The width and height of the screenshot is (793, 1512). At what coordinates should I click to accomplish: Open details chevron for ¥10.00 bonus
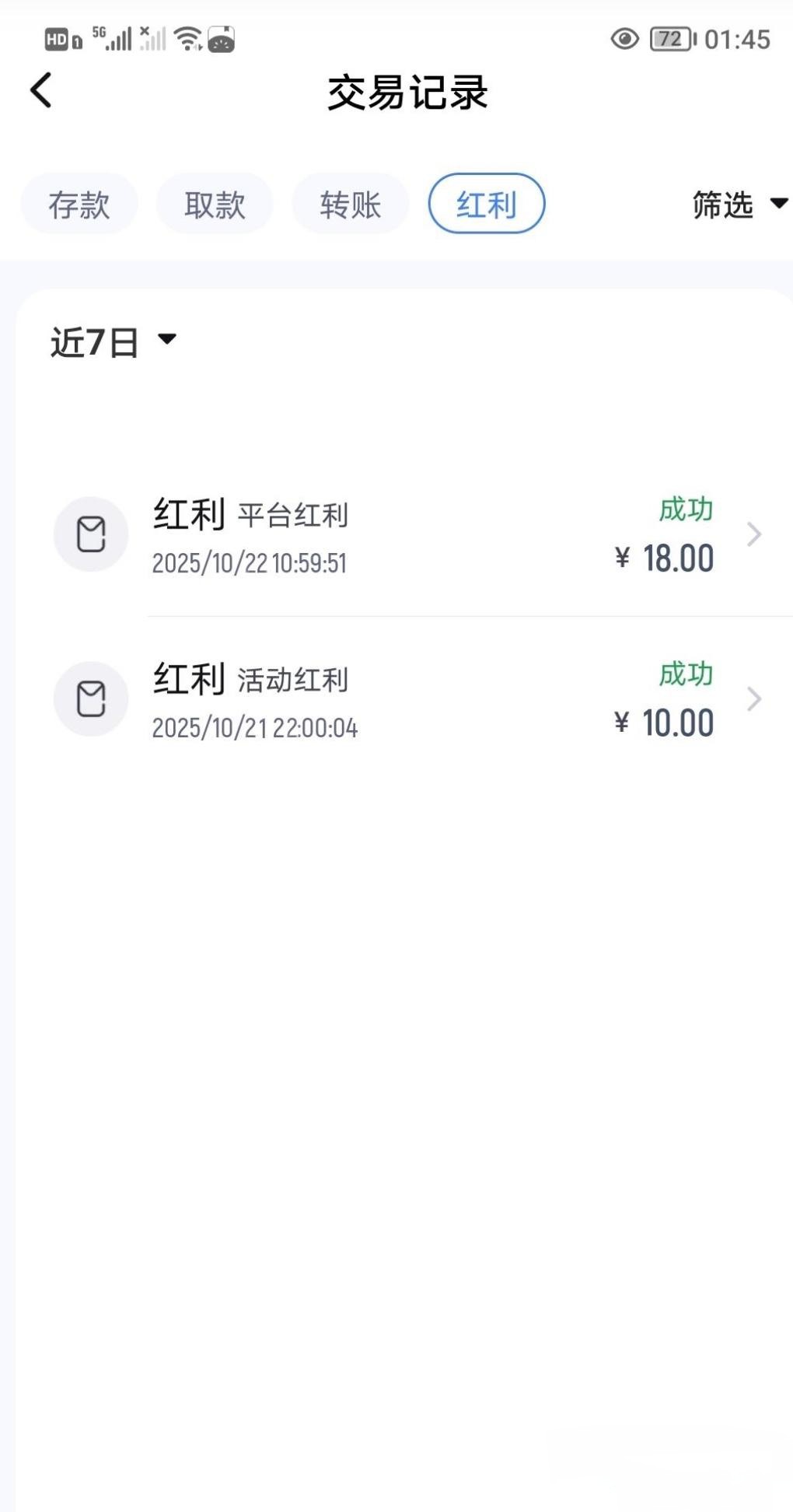click(753, 699)
